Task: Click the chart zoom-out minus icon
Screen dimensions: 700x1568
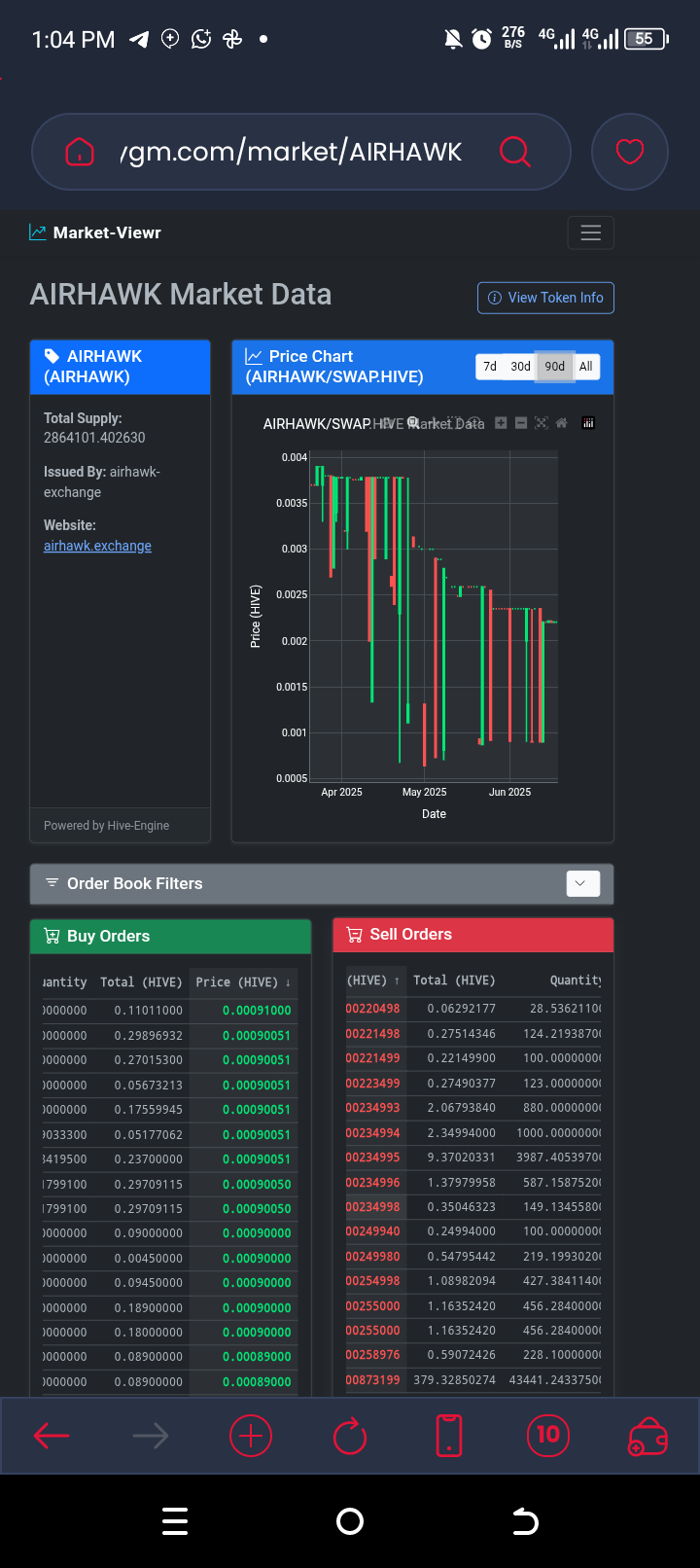Action: click(521, 423)
